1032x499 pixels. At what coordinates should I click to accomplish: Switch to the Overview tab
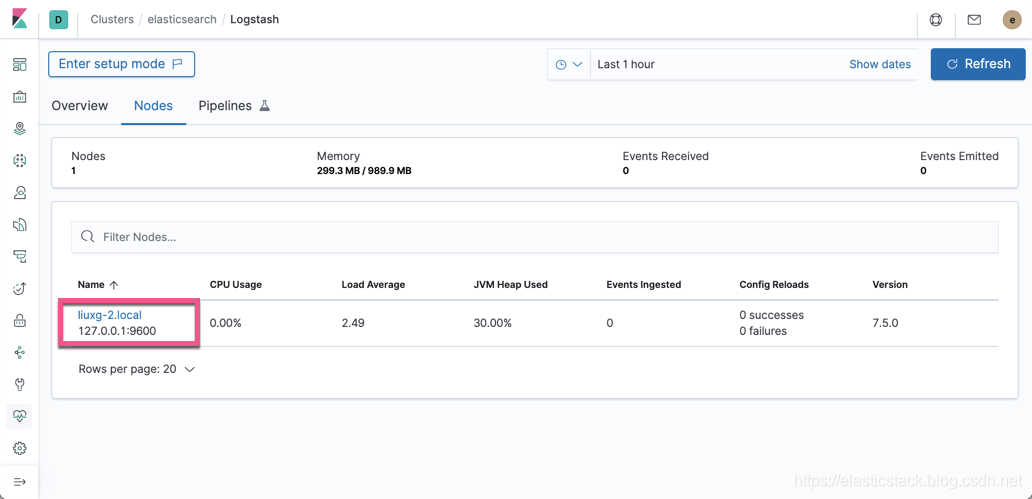(80, 105)
